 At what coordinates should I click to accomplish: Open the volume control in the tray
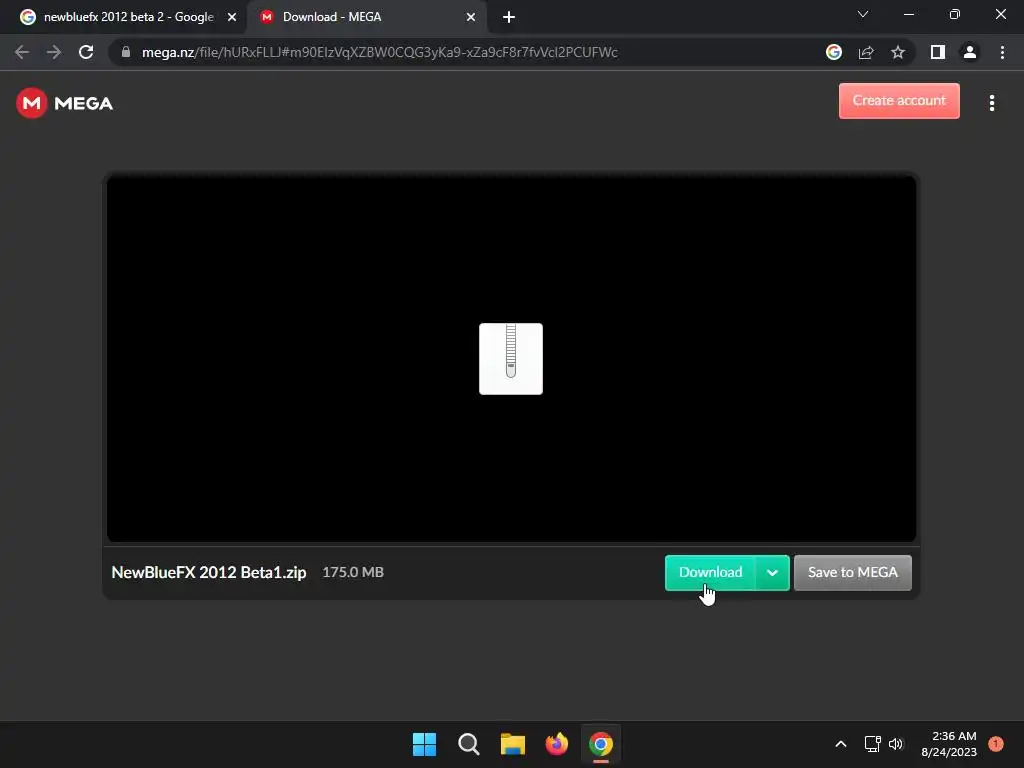pos(896,744)
